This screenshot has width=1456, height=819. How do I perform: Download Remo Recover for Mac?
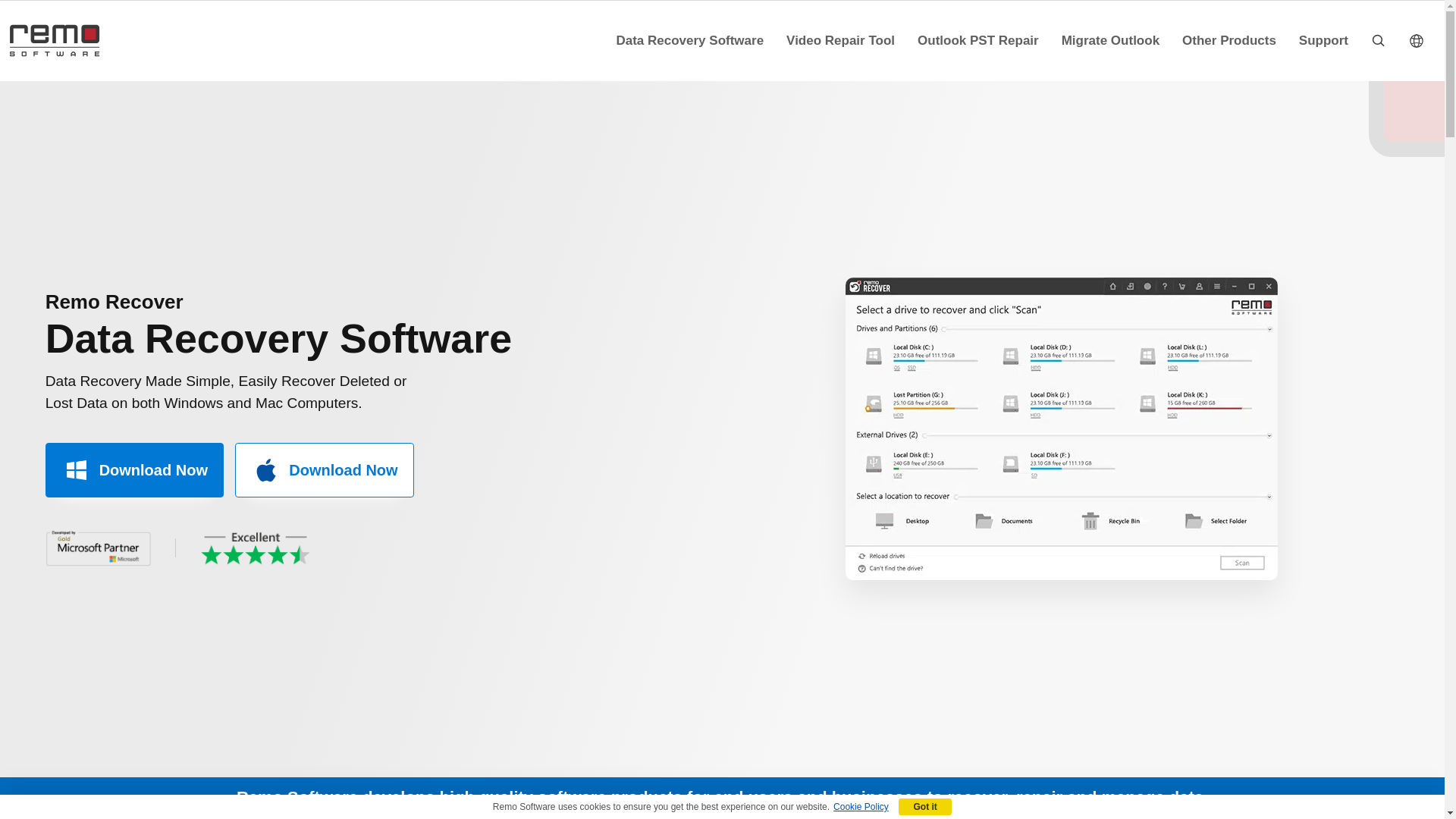325,470
